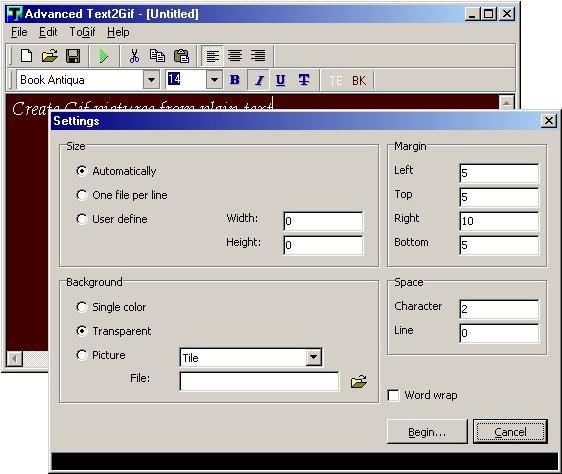Expand the Tile picture mode dropdown
The height and width of the screenshot is (474, 562).
coord(314,357)
